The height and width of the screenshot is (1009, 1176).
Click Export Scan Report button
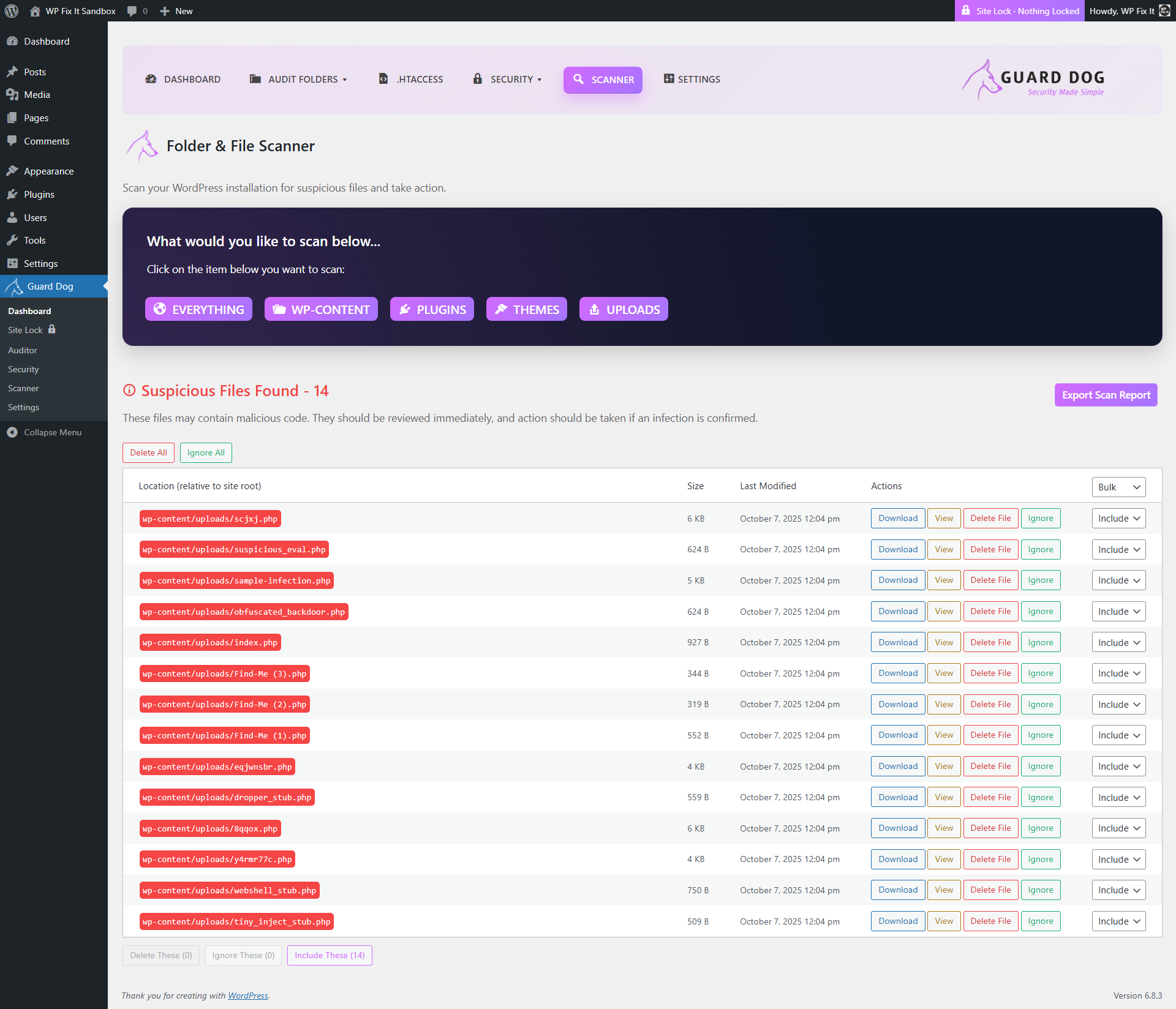click(1106, 396)
